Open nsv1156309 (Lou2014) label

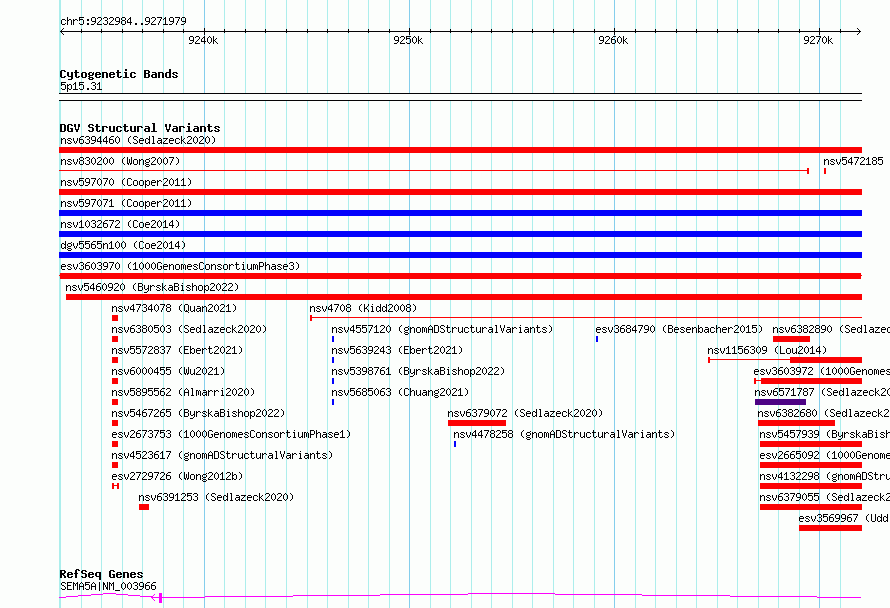(767, 350)
